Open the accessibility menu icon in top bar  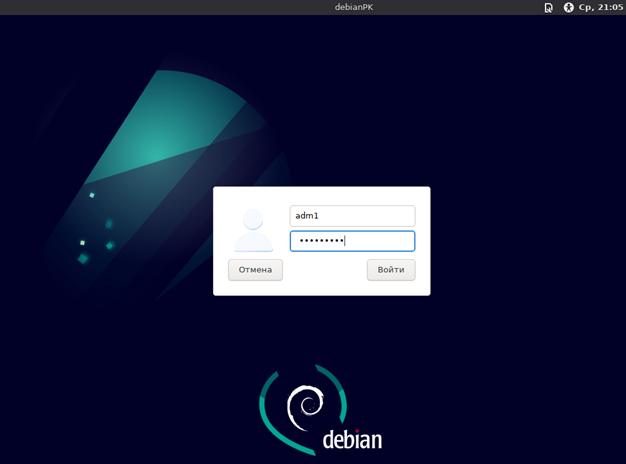(568, 7)
